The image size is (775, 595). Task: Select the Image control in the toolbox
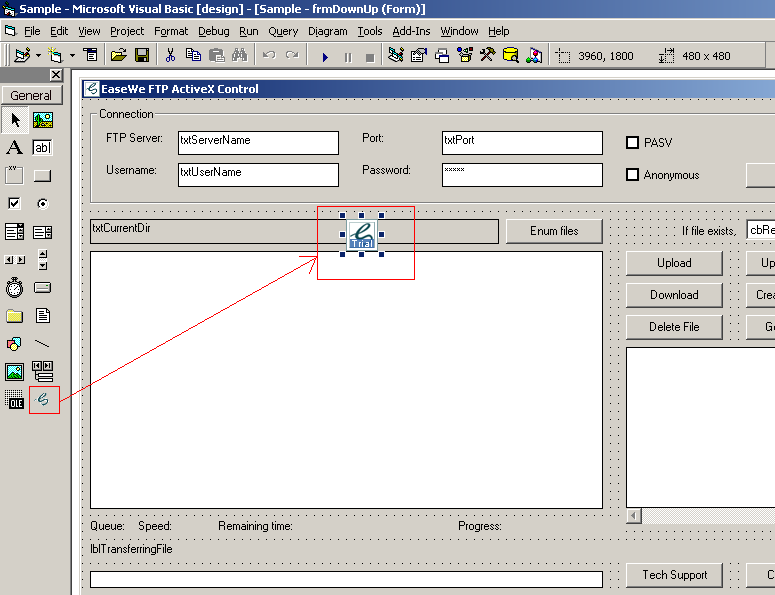(x=14, y=372)
